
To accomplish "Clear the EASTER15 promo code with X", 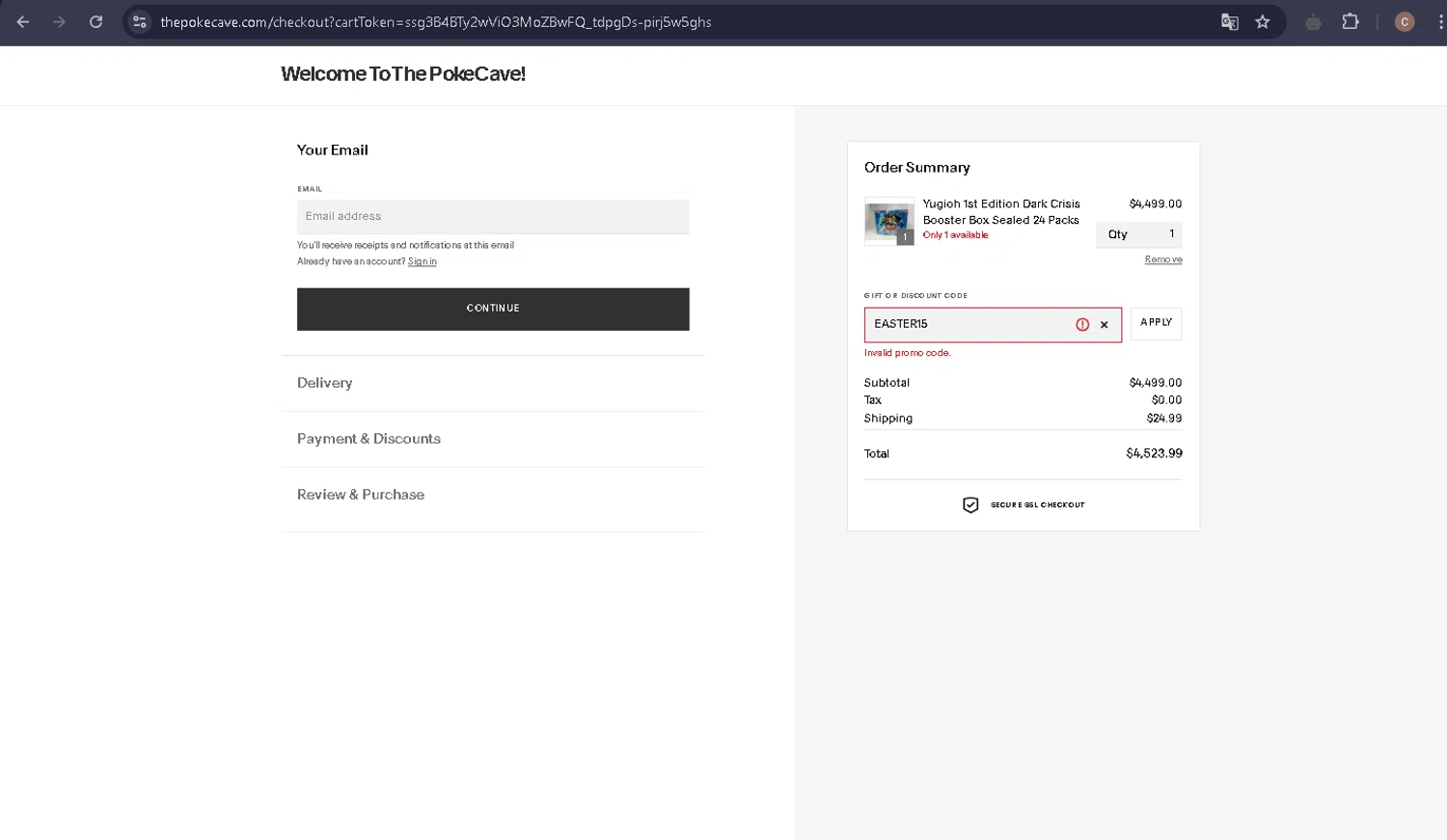I will click(x=1105, y=325).
